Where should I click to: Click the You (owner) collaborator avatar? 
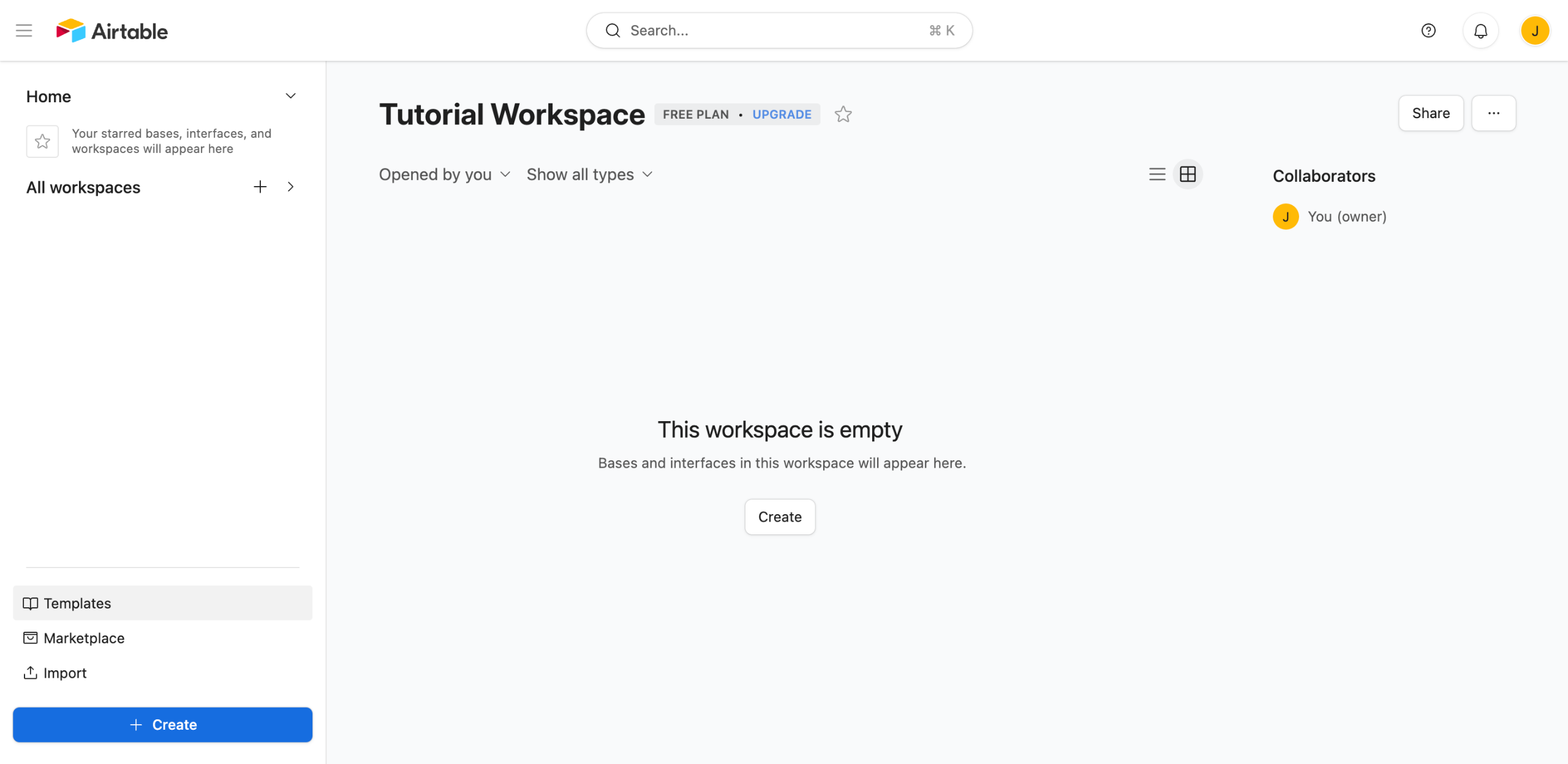pos(1286,217)
